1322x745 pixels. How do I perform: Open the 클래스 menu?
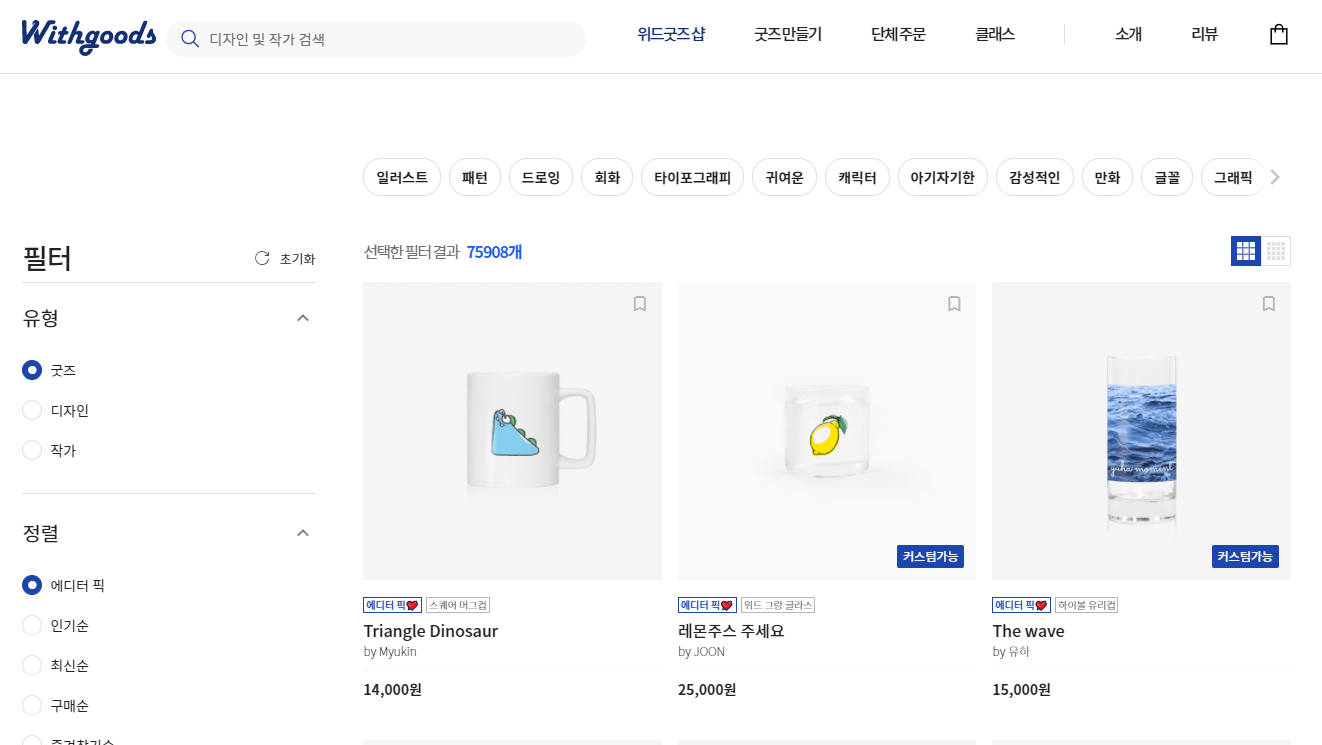point(995,34)
